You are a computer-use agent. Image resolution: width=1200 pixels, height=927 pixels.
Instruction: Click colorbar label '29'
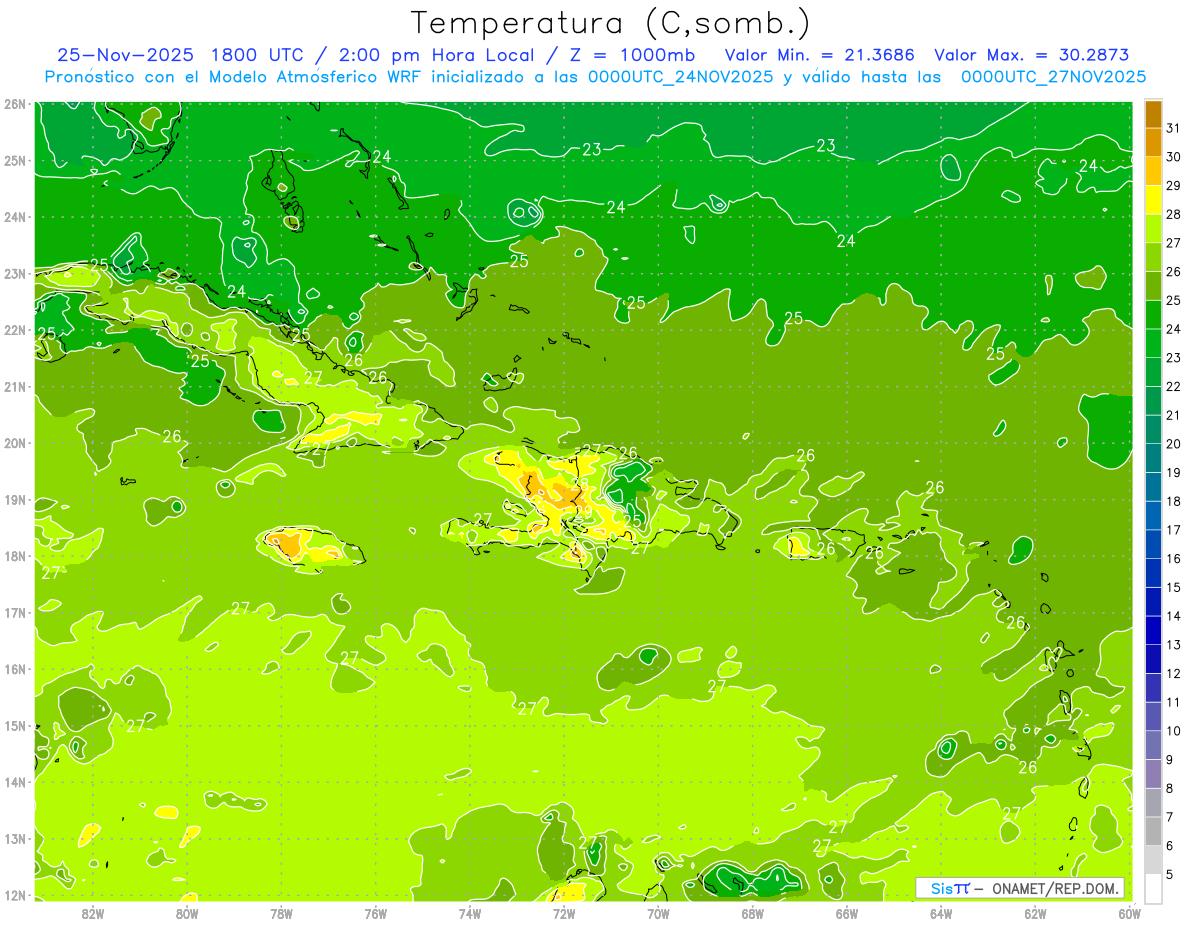tap(1173, 186)
